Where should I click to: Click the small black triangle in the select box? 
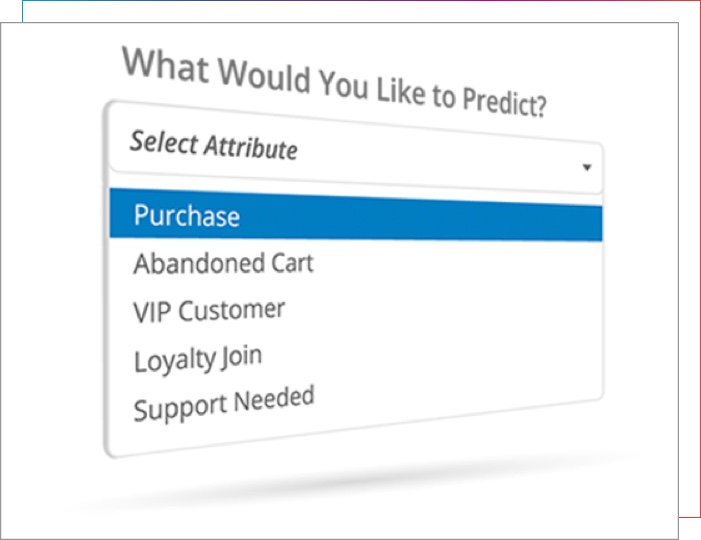588,167
